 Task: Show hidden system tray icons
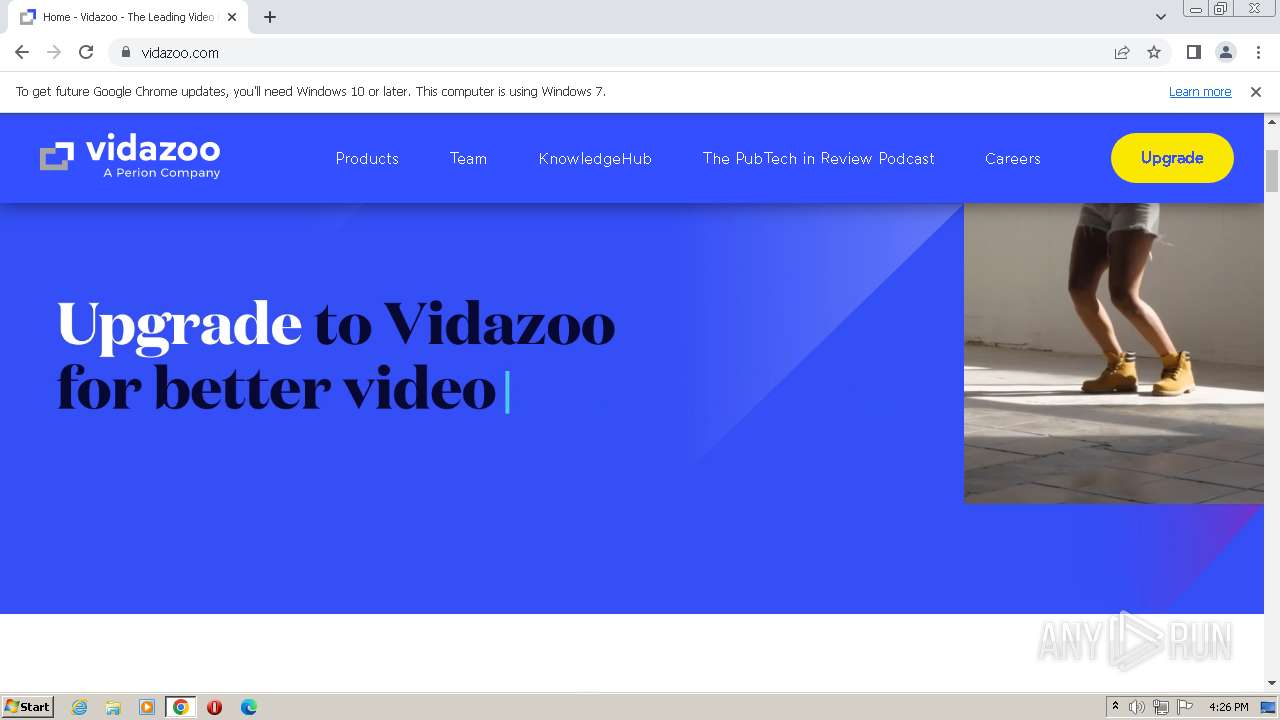click(x=1115, y=707)
